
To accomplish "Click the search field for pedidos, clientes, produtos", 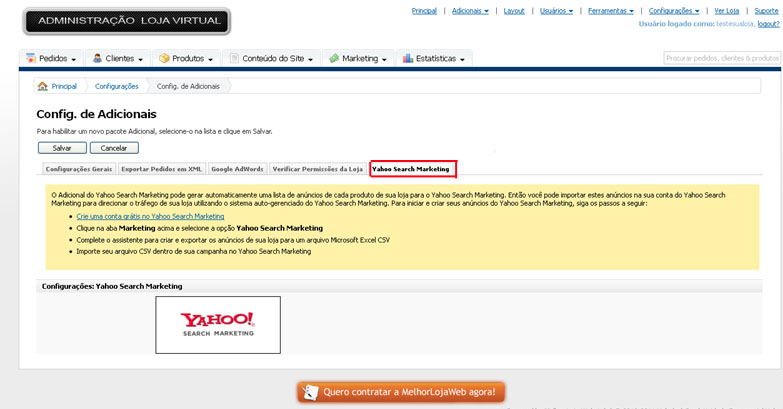I will coord(722,58).
